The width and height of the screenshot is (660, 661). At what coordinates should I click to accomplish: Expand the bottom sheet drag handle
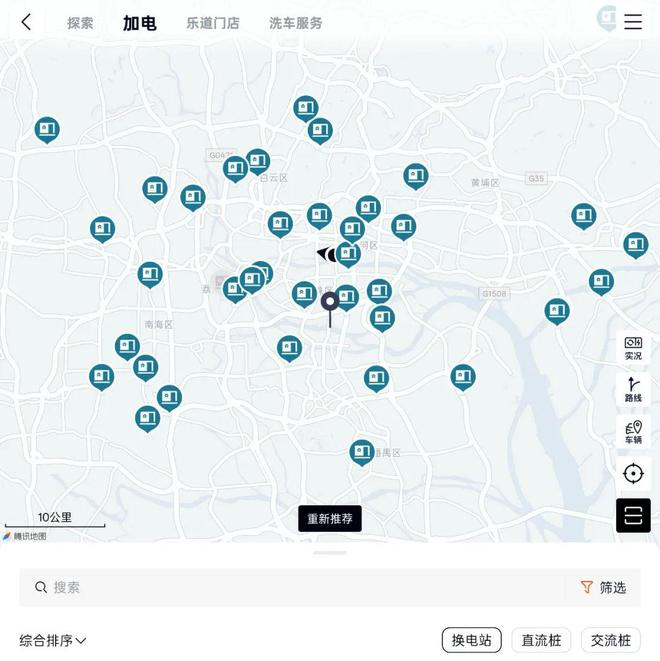330,552
